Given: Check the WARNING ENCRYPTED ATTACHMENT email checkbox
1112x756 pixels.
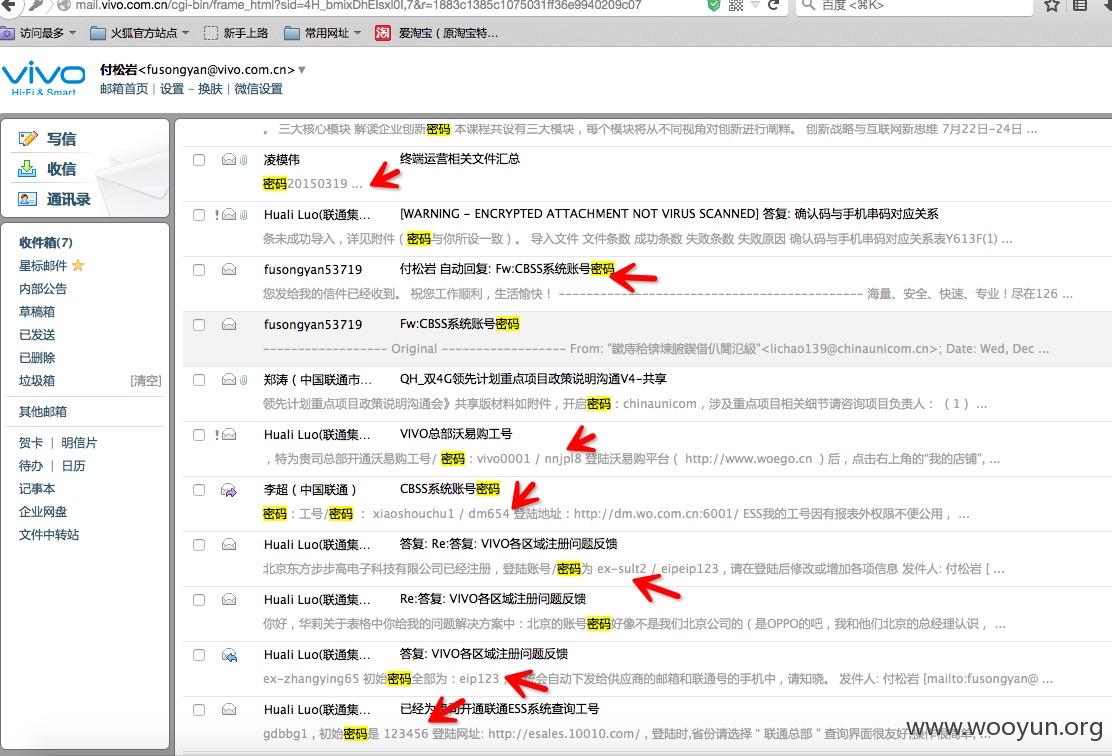Looking at the screenshot, I should (199, 214).
